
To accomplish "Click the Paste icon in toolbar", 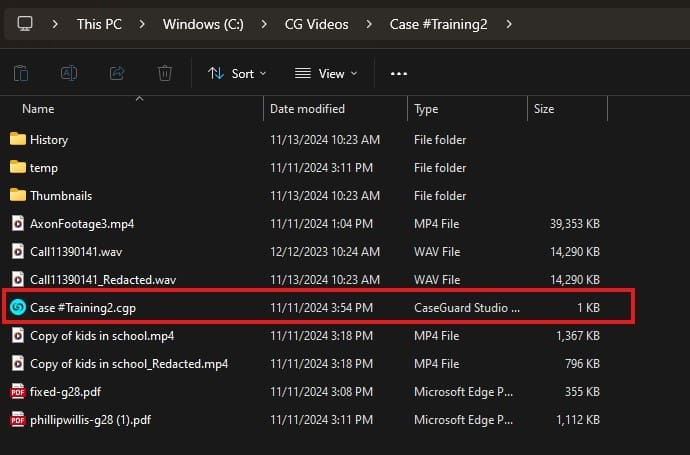I will 21,73.
